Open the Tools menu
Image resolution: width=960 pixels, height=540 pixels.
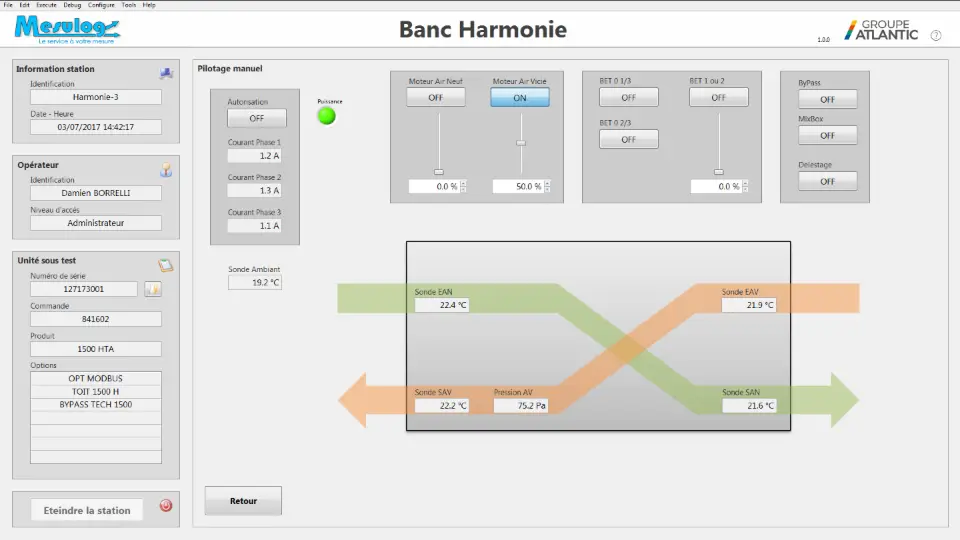(129, 5)
